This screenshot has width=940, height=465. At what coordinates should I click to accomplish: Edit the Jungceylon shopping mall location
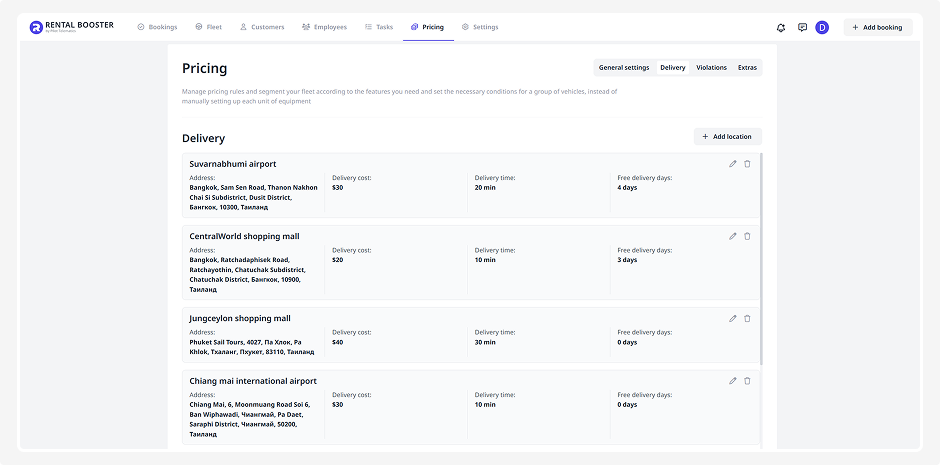[x=732, y=318]
